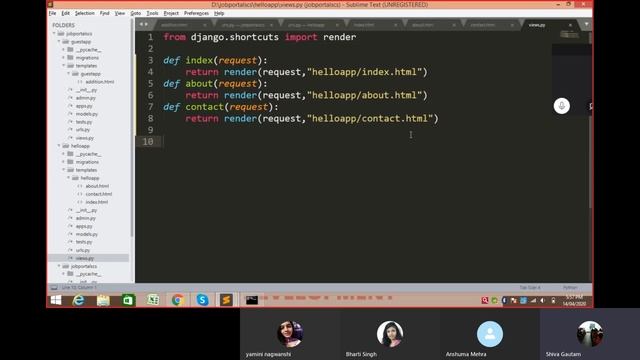This screenshot has width=640, height=360.
Task: Open the Tab Size selector in status bar
Action: pos(530,288)
